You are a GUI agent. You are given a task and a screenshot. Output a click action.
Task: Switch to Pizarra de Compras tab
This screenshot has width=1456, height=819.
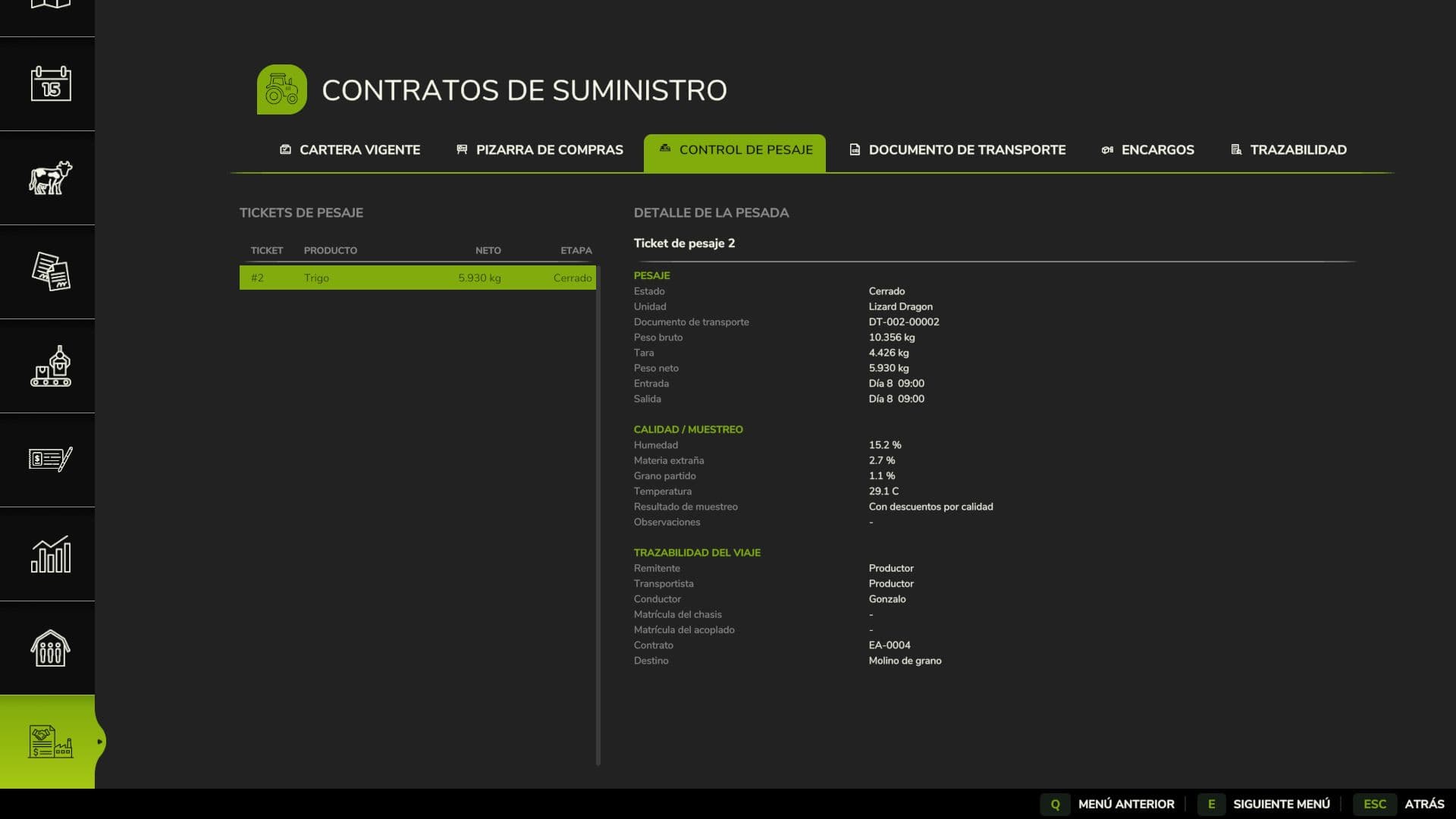[539, 150]
